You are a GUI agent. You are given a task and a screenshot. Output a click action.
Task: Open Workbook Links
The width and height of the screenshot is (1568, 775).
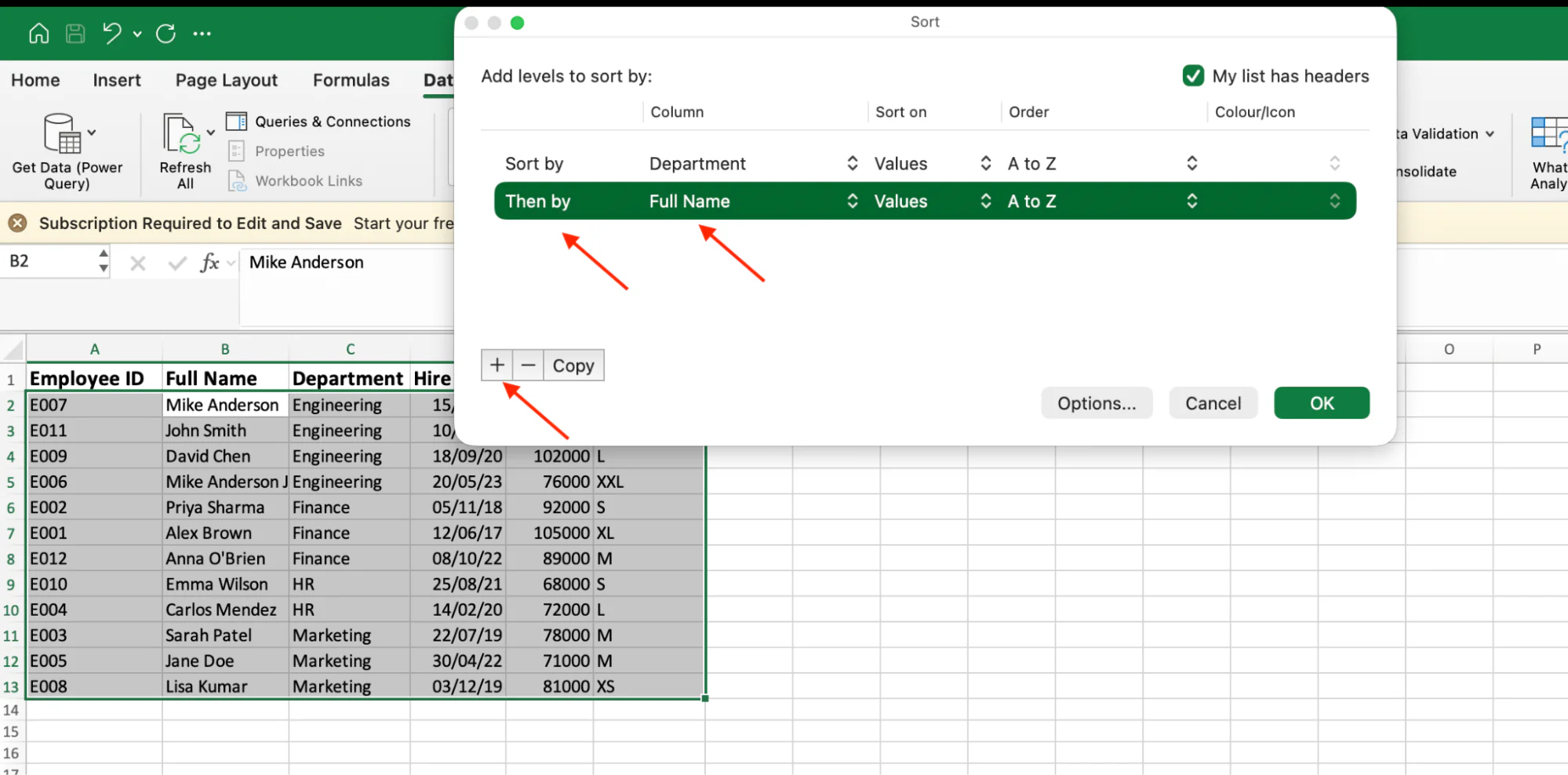pyautogui.click(x=296, y=181)
